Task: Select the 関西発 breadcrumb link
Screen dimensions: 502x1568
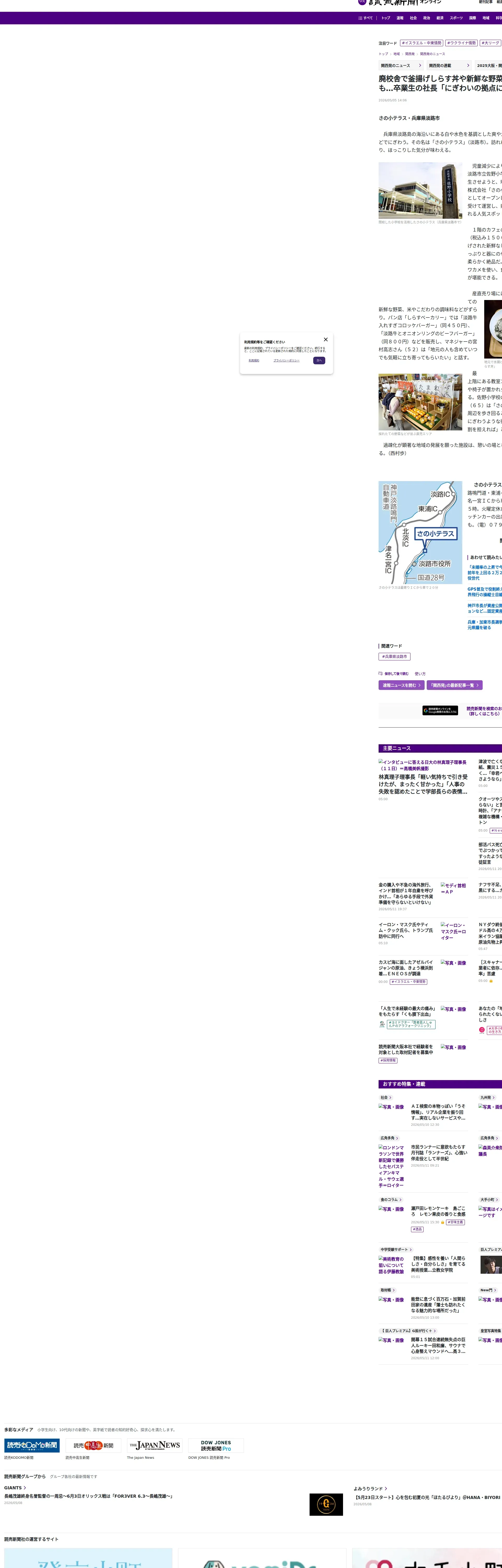Action: point(410,54)
